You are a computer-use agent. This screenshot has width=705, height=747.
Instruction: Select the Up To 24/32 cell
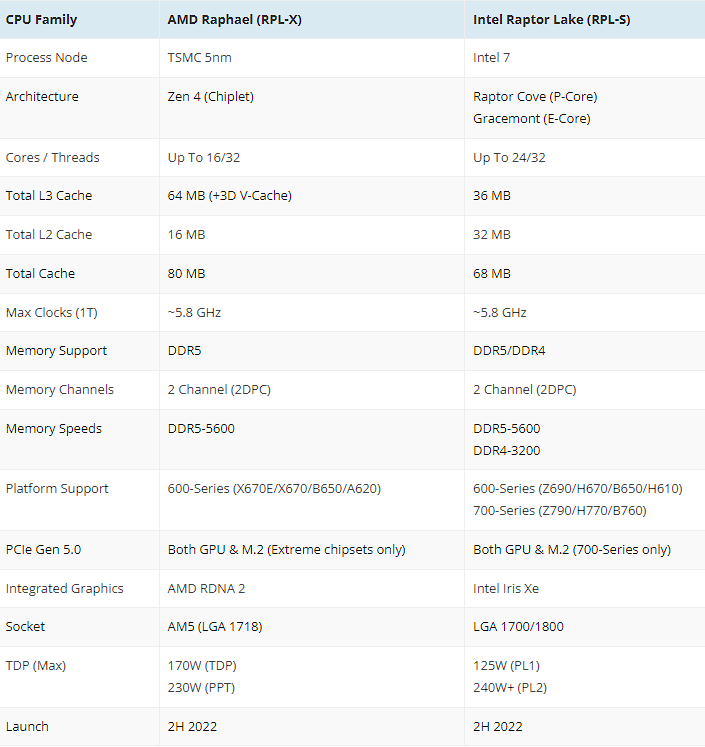click(x=509, y=157)
